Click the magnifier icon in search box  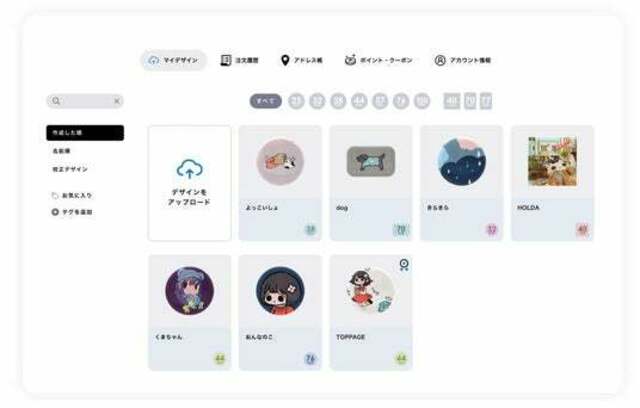tap(56, 101)
